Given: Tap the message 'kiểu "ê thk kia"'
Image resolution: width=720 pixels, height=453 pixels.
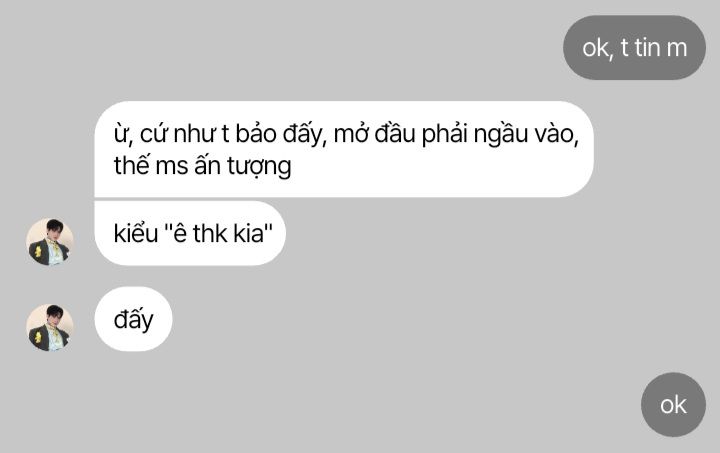Looking at the screenshot, I should 190,233.
